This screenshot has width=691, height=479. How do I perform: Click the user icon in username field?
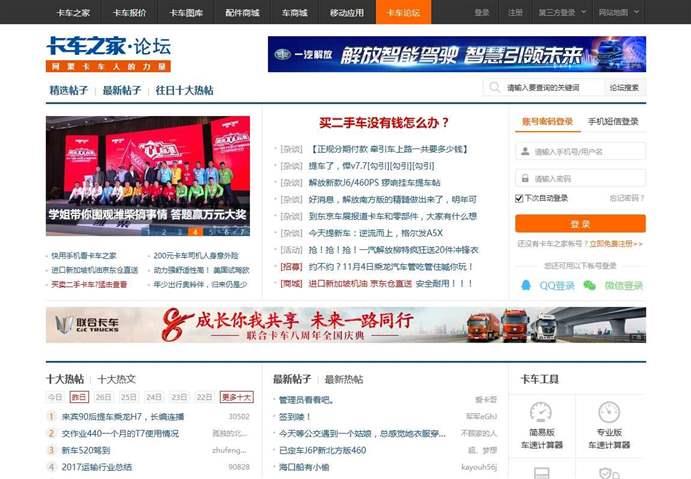pos(525,151)
